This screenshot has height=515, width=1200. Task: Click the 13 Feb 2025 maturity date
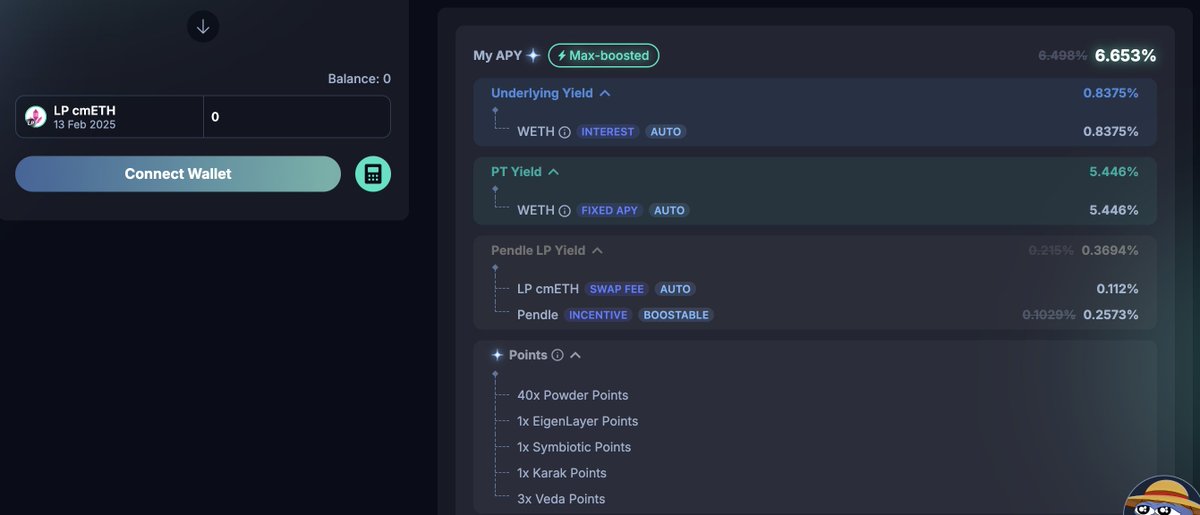point(86,124)
